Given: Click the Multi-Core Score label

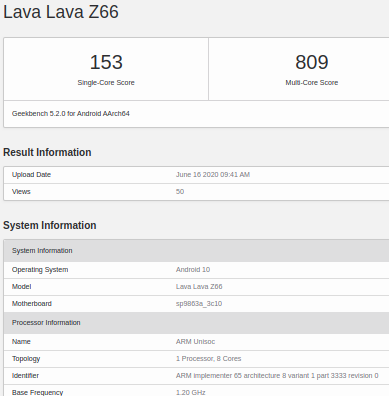Looking at the screenshot, I should (312, 83).
